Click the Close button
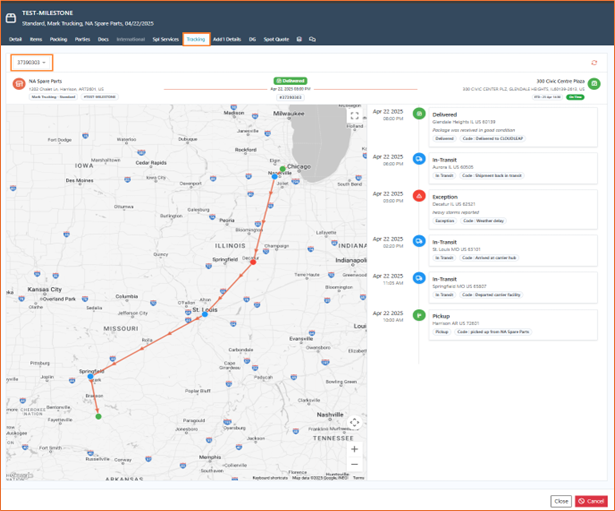 click(x=561, y=501)
